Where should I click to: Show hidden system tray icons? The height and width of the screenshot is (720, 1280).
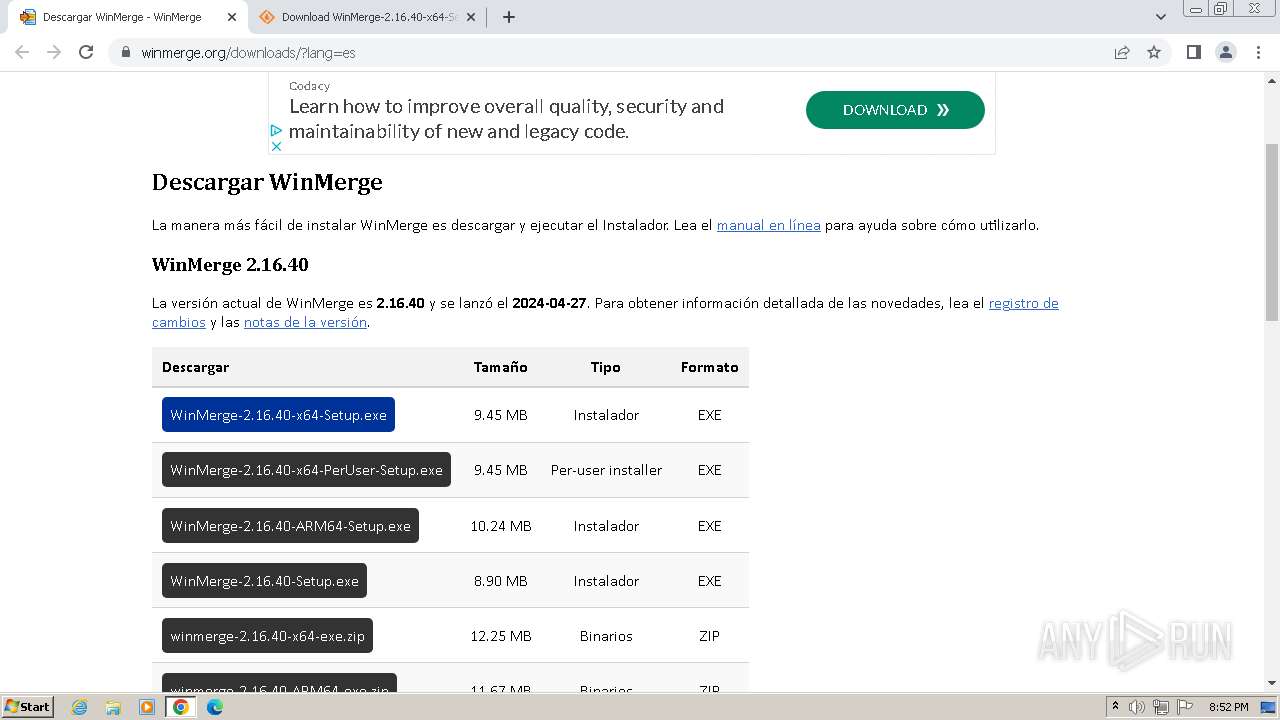point(1115,707)
